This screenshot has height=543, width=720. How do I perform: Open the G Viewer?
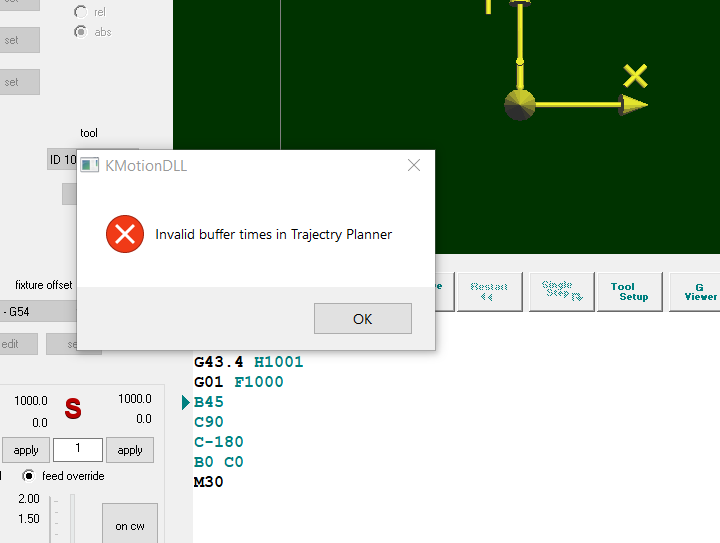coord(699,291)
